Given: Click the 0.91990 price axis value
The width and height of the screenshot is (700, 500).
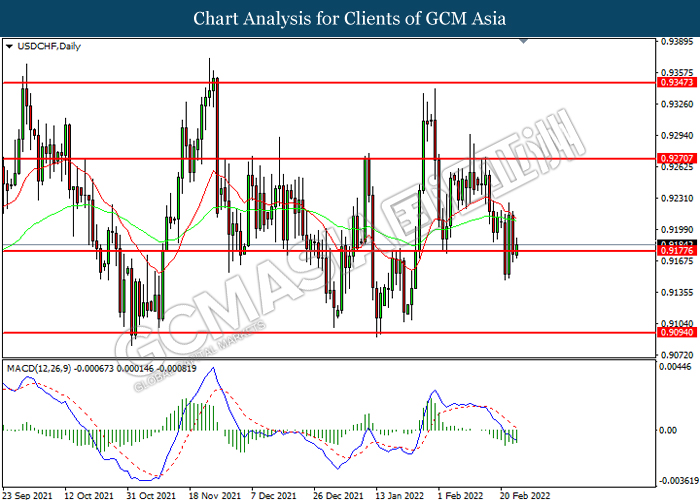Looking at the screenshot, I should (x=678, y=230).
